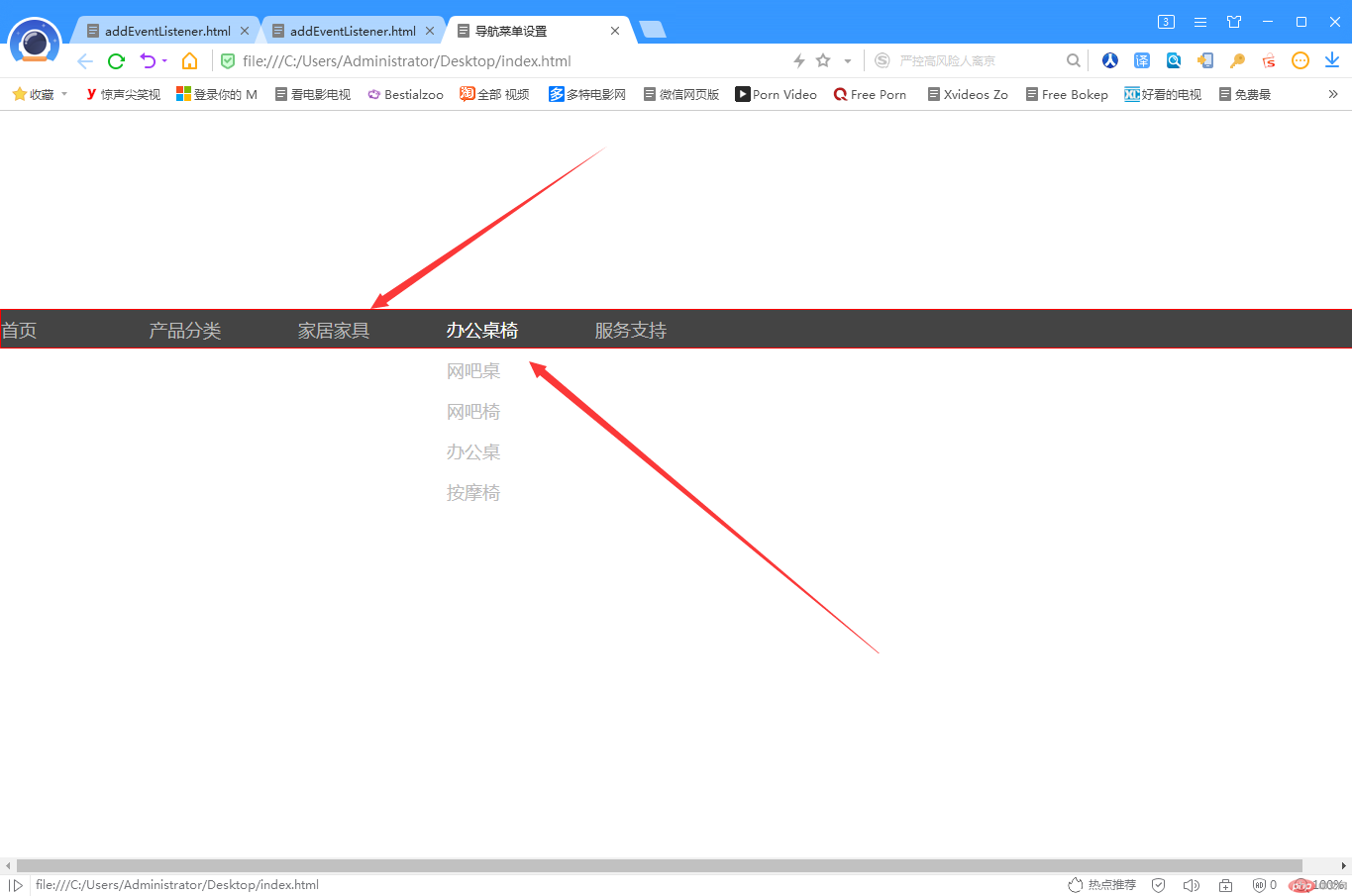Go to the browser home page icon

coord(189,61)
